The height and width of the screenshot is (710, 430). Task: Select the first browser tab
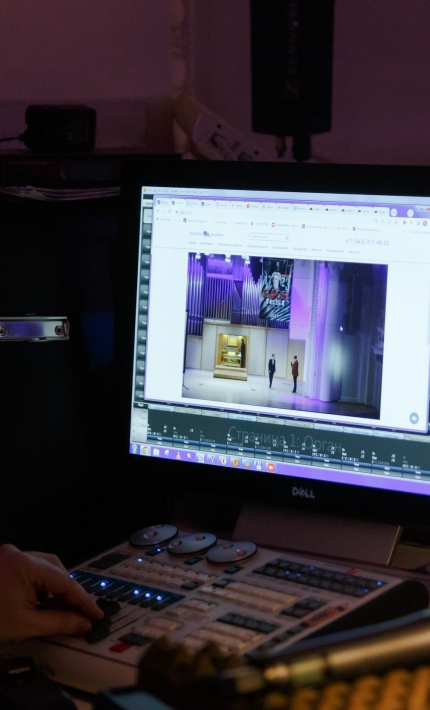[x=162, y=202]
